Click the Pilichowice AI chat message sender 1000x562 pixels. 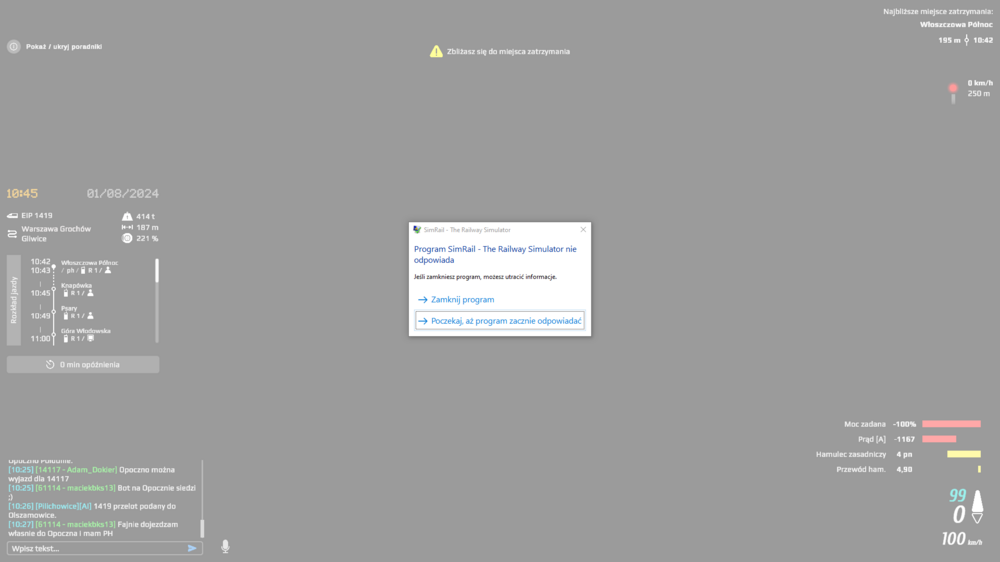pos(63,506)
